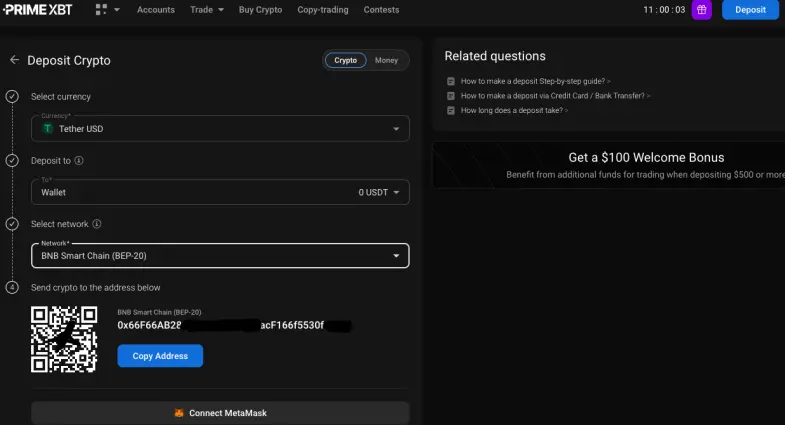Click the MetaMask fox icon
Image resolution: width=785 pixels, height=425 pixels.
179,413
